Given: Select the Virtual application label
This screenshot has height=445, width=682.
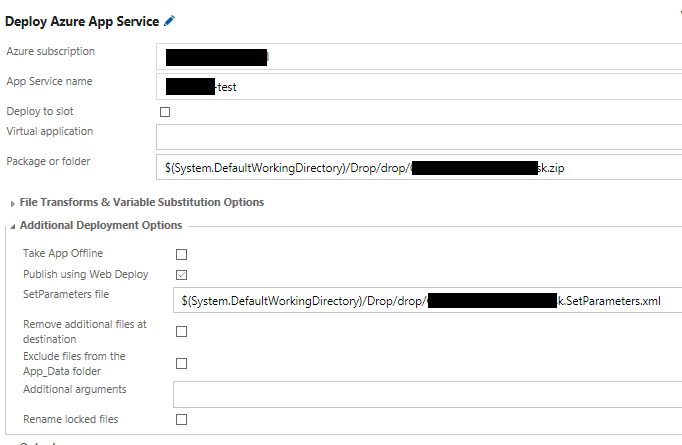Looking at the screenshot, I should pos(50,131).
